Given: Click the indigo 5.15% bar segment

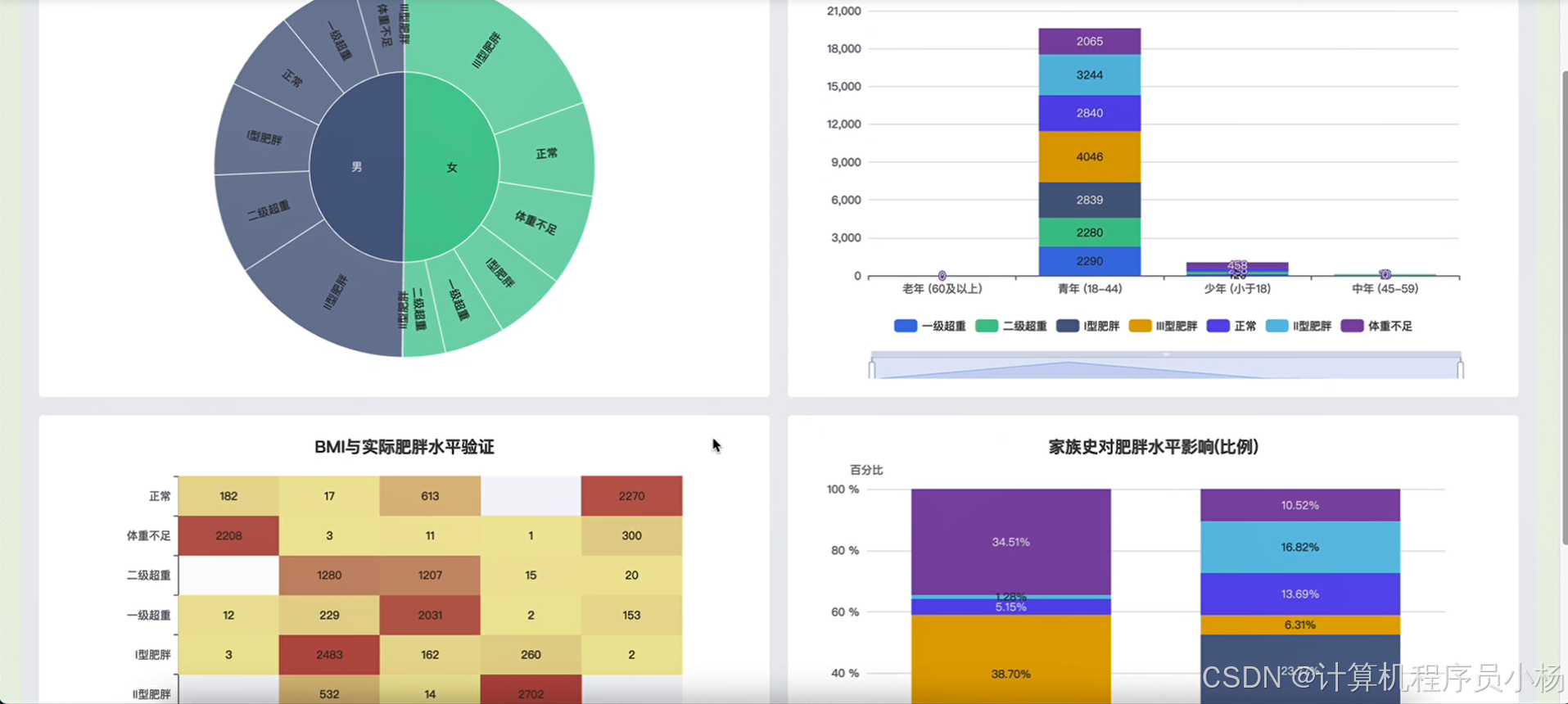Looking at the screenshot, I should click(1011, 607).
